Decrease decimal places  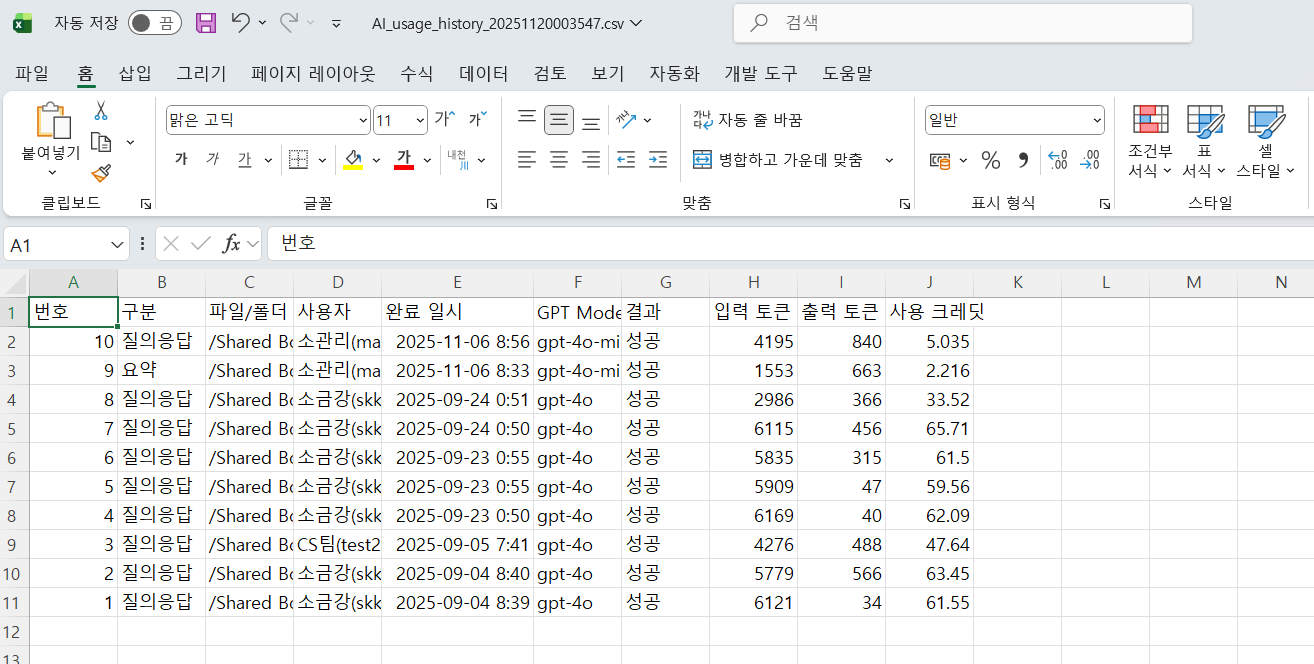[x=1090, y=160]
